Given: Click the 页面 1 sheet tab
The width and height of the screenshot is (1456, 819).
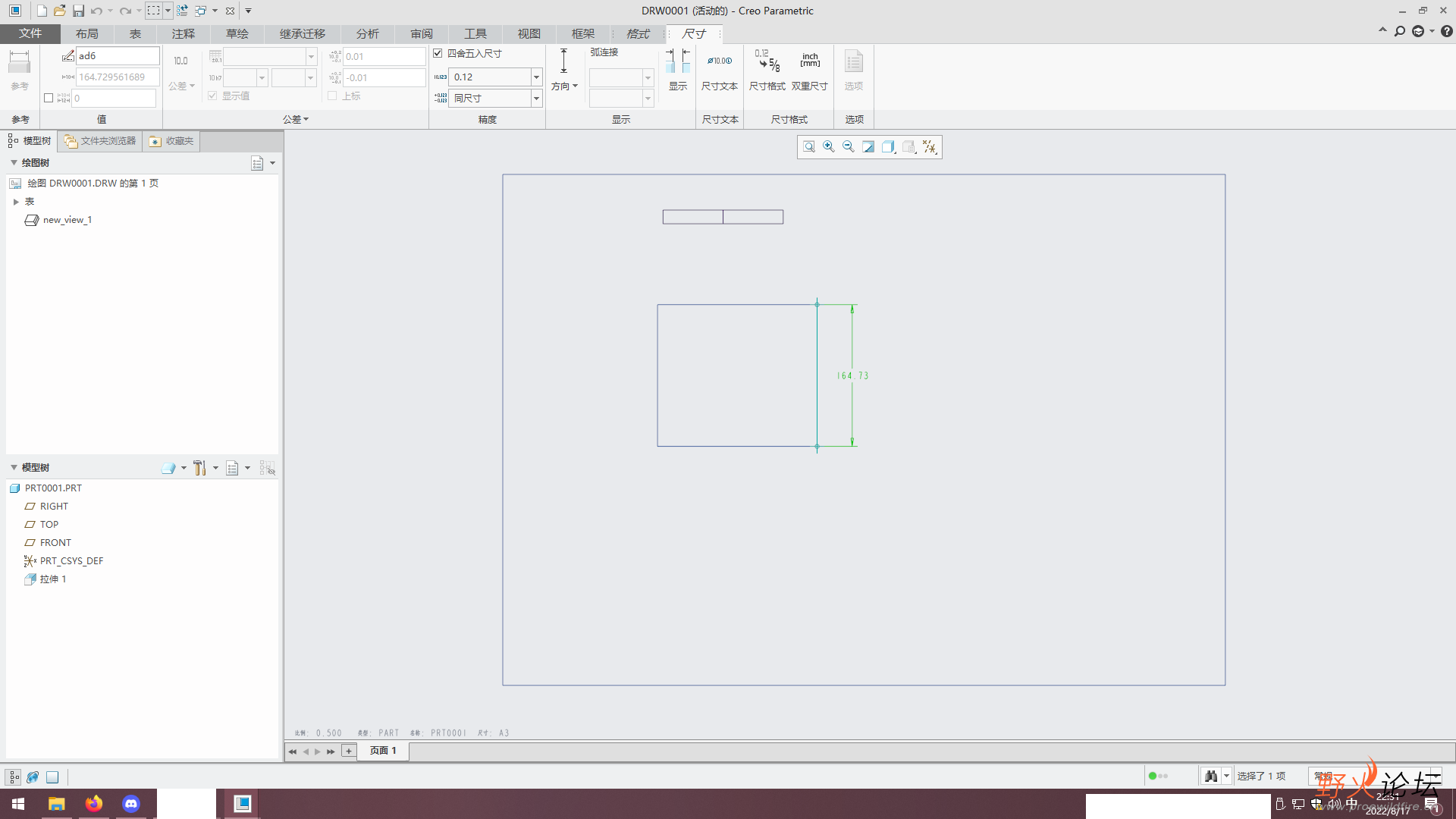Looking at the screenshot, I should tap(383, 751).
